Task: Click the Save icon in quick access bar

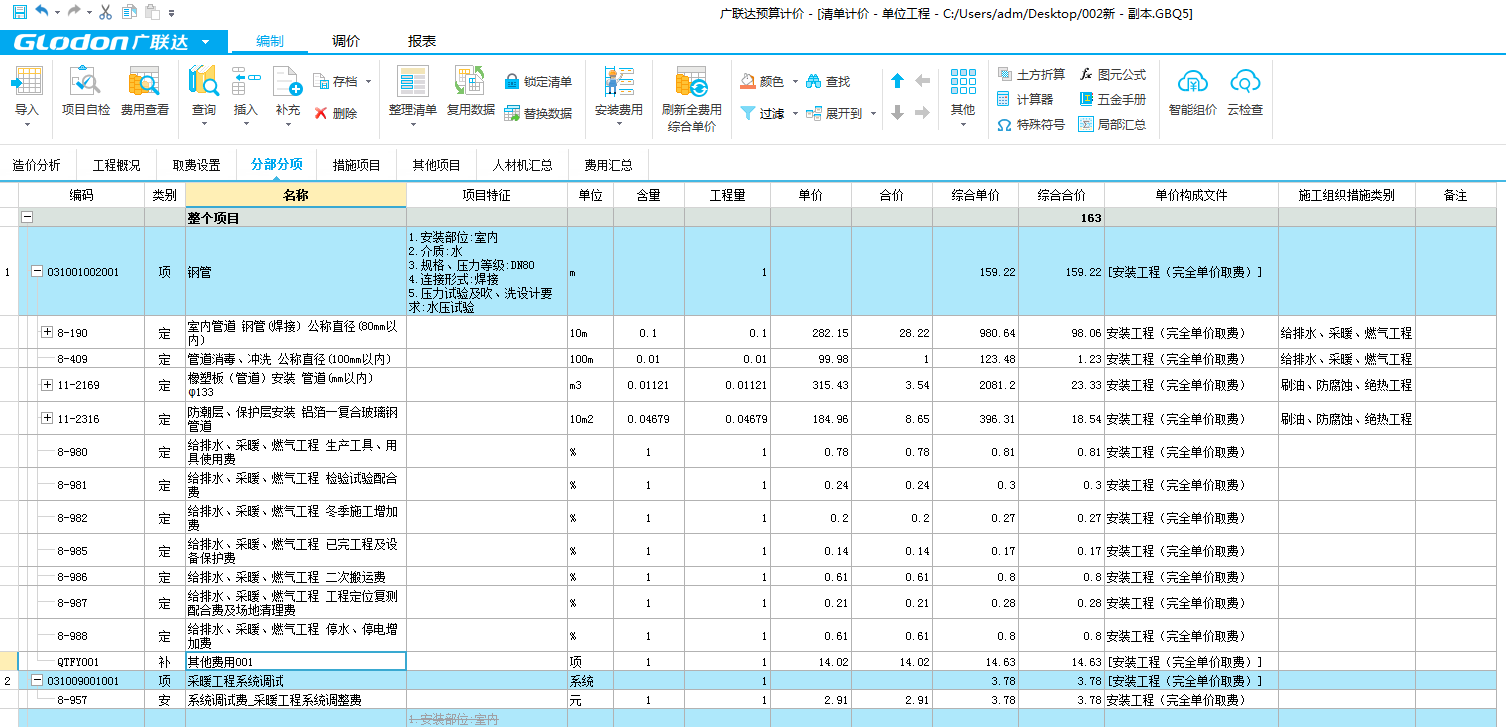Action: [19, 12]
